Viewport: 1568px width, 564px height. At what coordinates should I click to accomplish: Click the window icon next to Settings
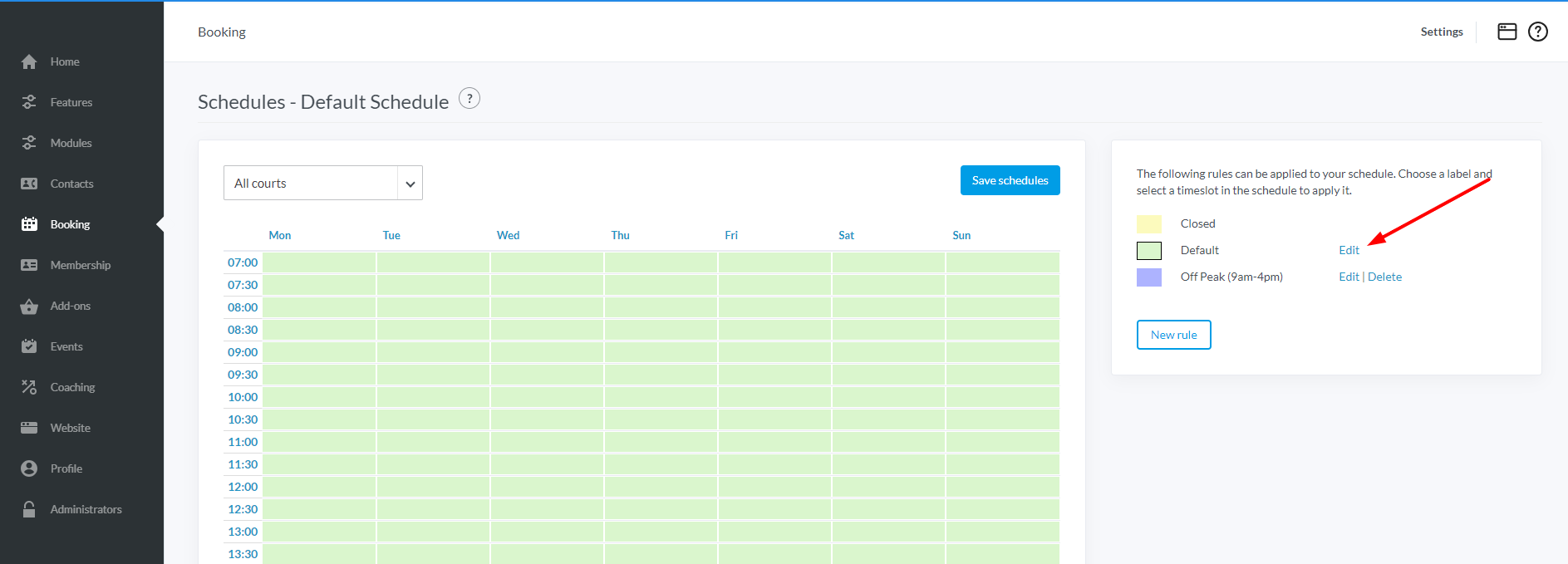click(1507, 32)
